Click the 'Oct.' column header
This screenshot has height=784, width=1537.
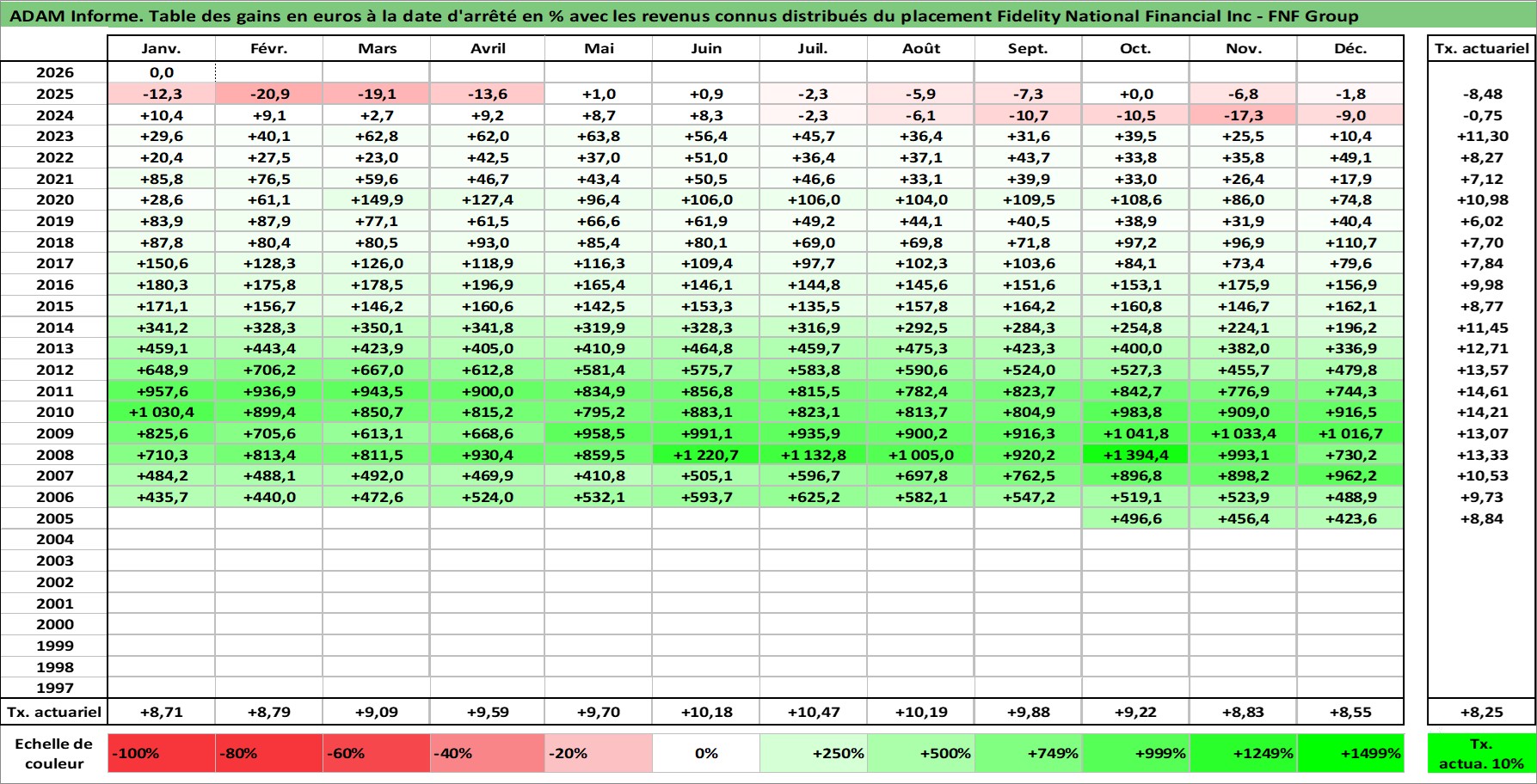(x=1136, y=49)
